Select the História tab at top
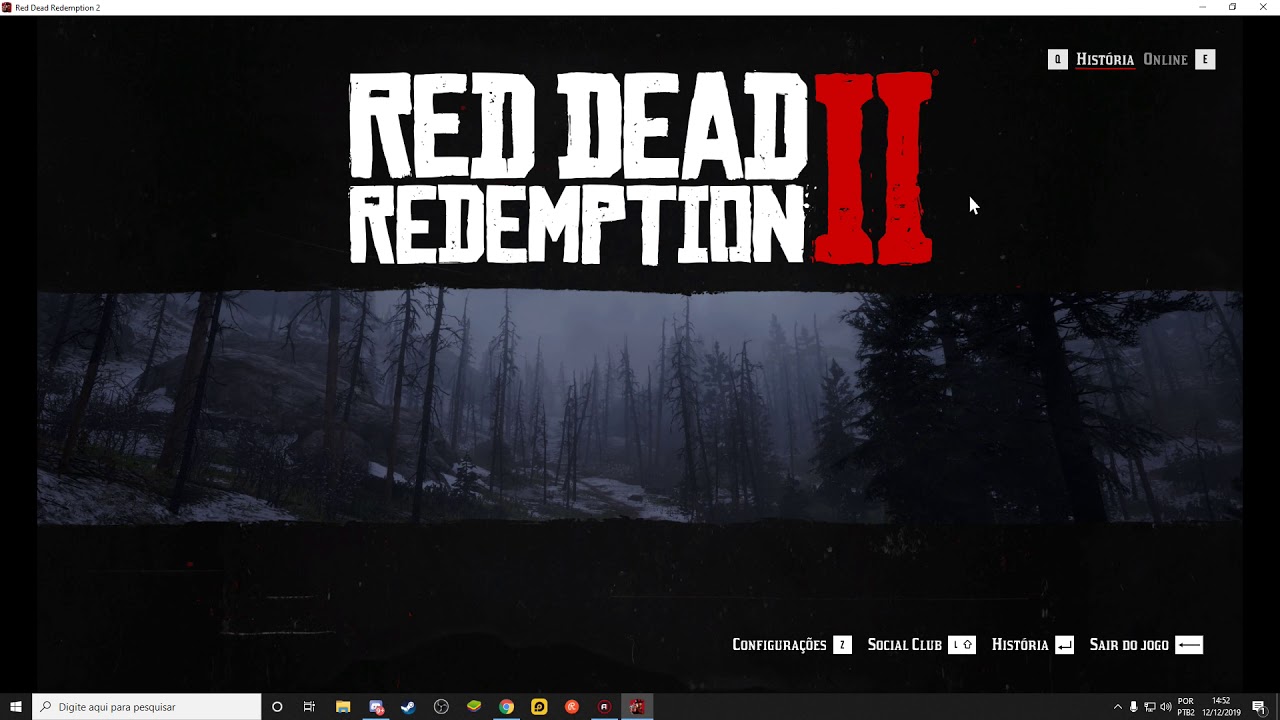The height and width of the screenshot is (720, 1280). point(1105,60)
